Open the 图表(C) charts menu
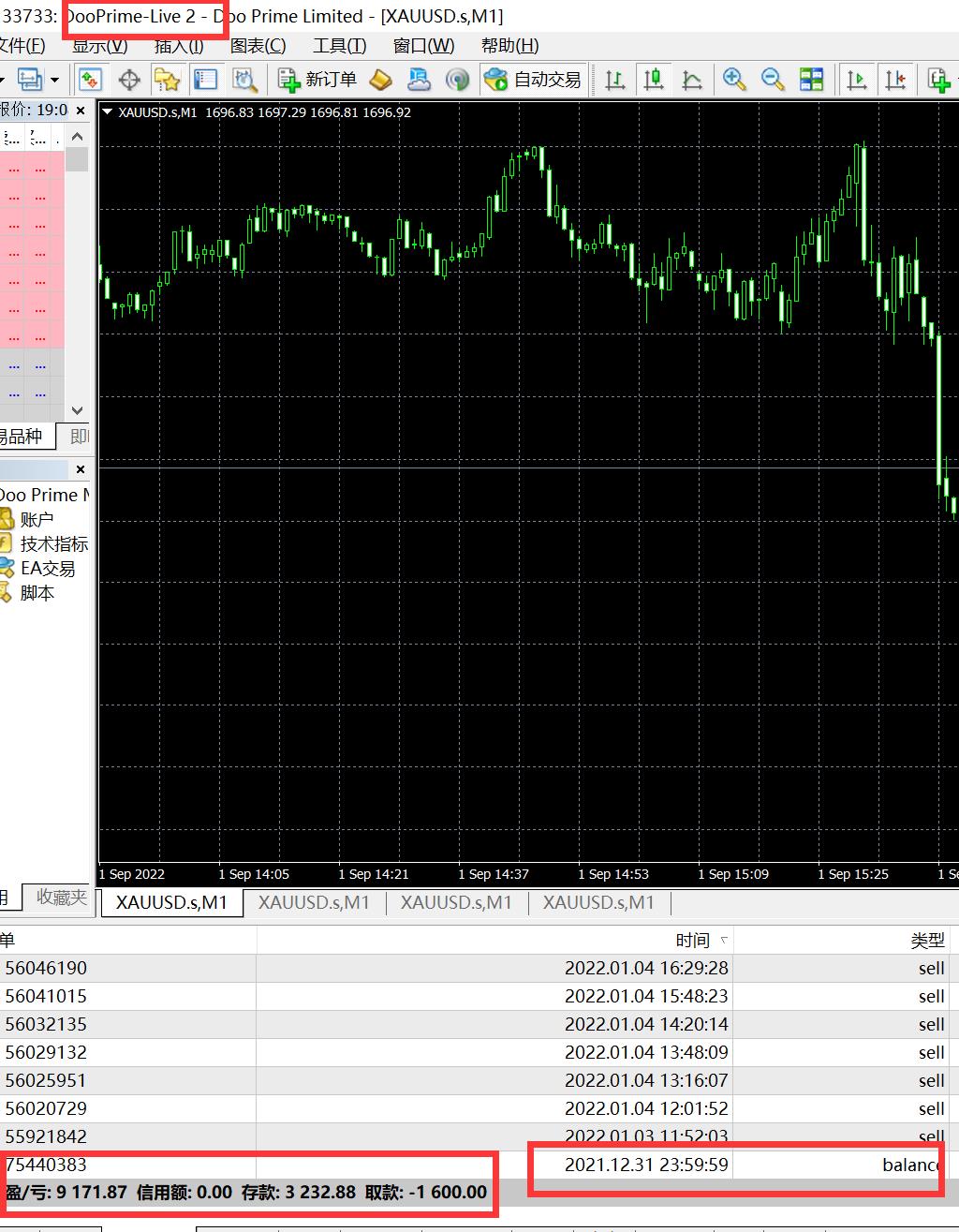This screenshot has width=959, height=1232. click(x=258, y=46)
